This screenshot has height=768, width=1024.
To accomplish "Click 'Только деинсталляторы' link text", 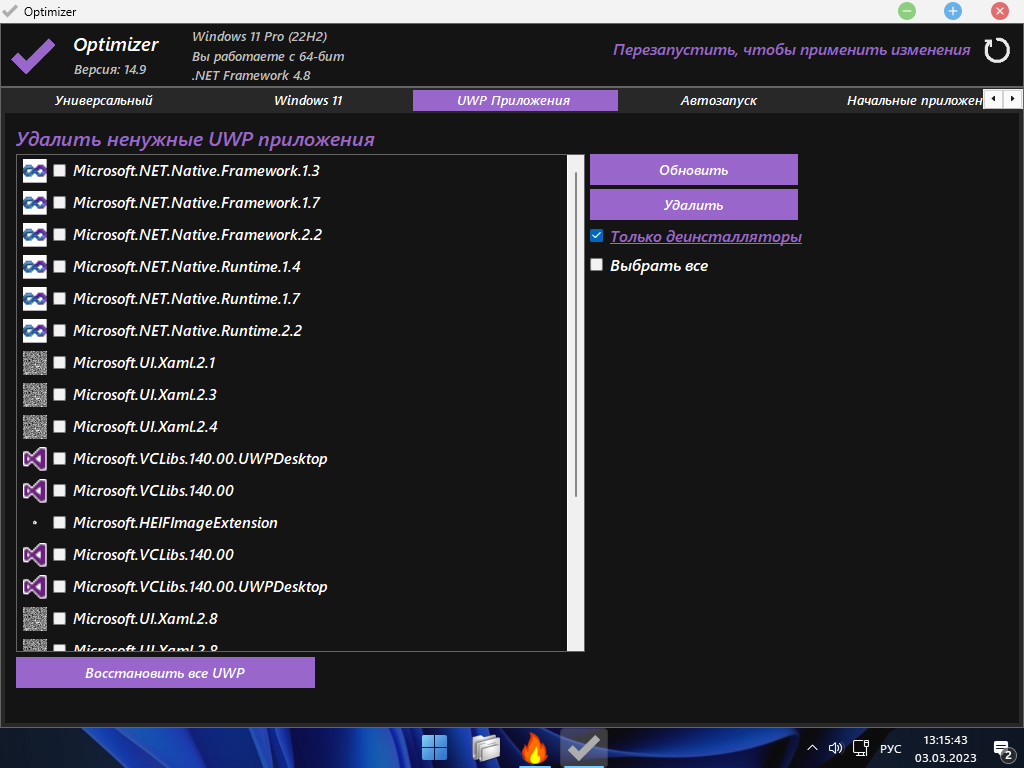I will point(706,236).
